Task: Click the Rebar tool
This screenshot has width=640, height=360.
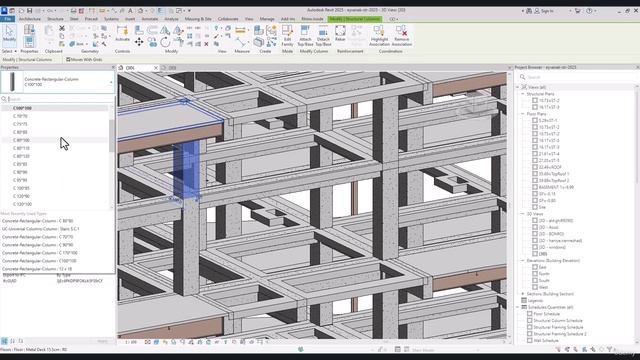Action: point(340,33)
